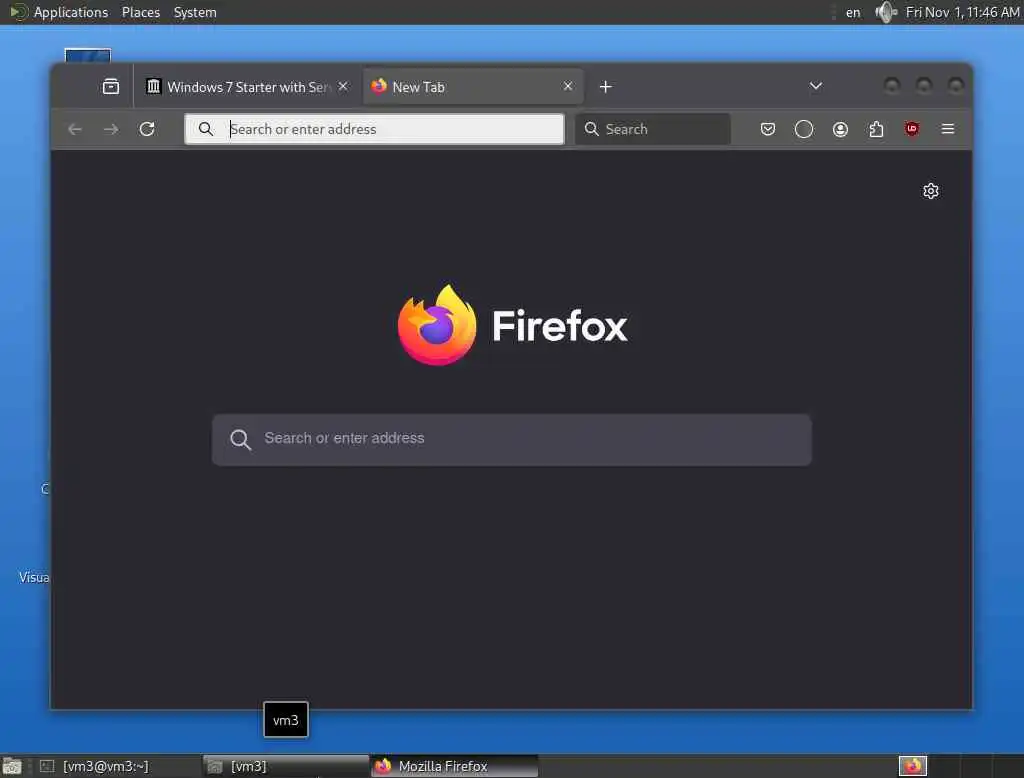Click the show desktop icon in bottom panel

(12, 766)
